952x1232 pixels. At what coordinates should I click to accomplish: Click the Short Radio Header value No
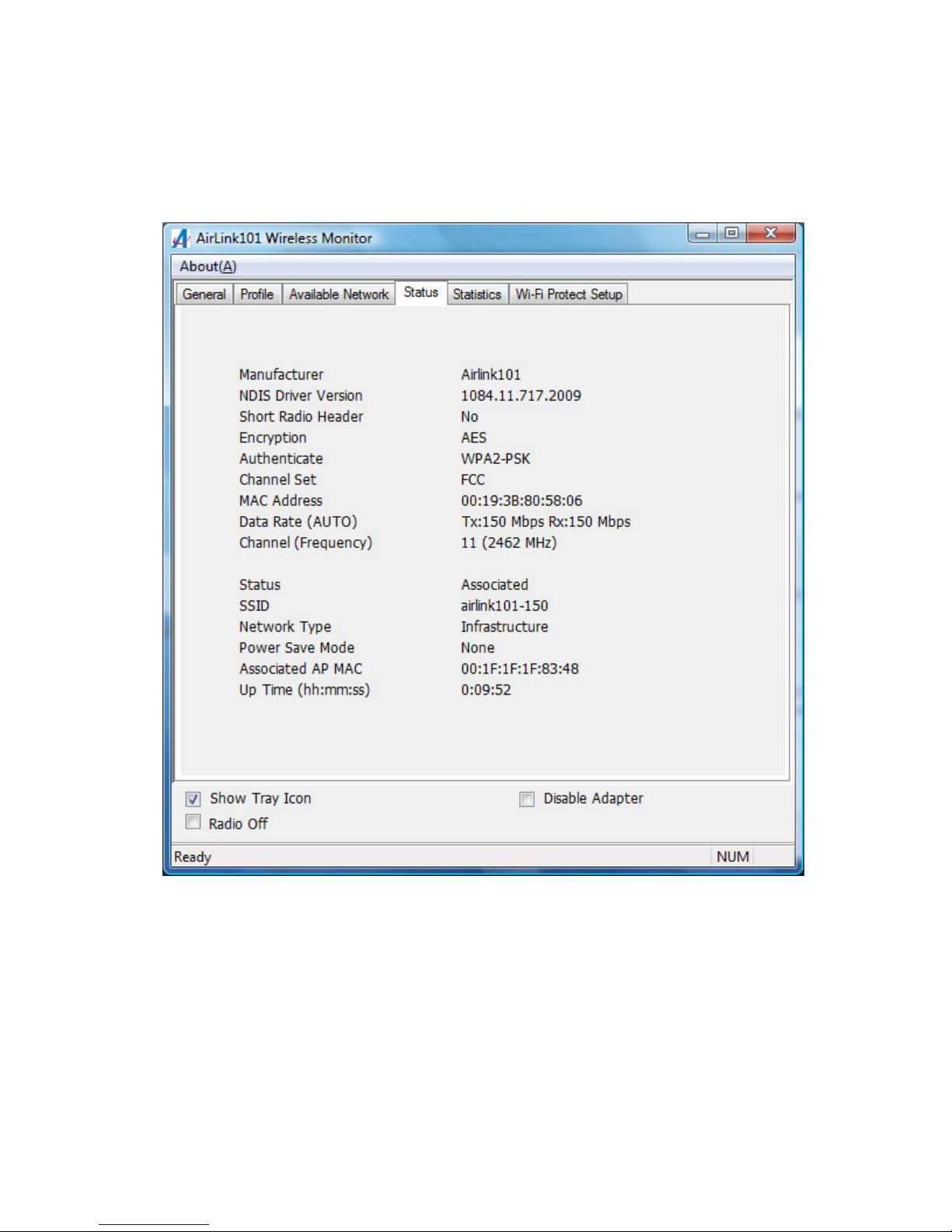[x=469, y=417]
